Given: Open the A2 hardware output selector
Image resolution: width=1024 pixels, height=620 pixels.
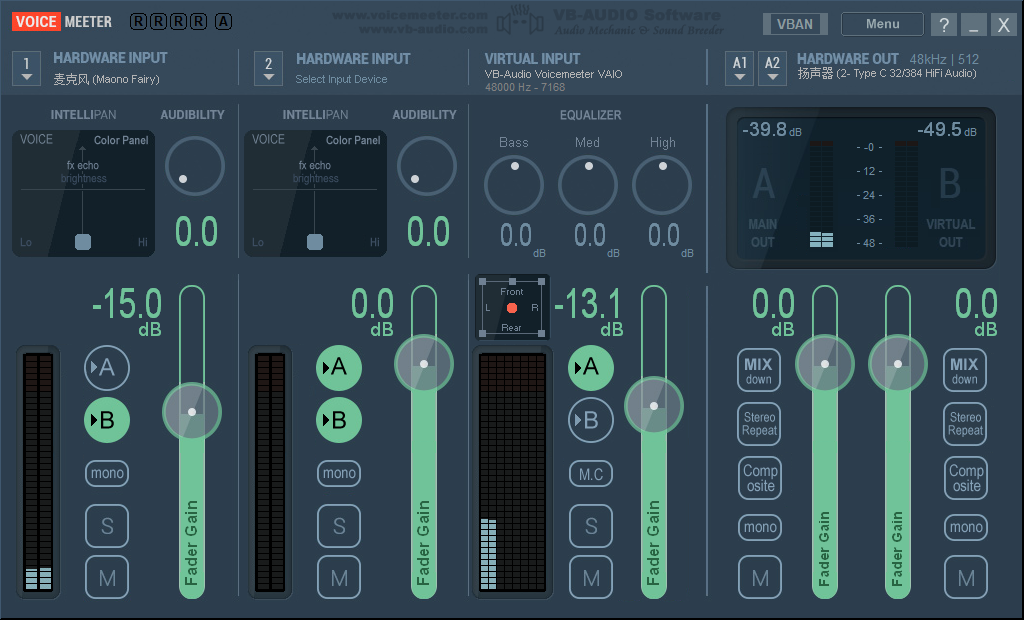Looking at the screenshot, I should click(772, 68).
